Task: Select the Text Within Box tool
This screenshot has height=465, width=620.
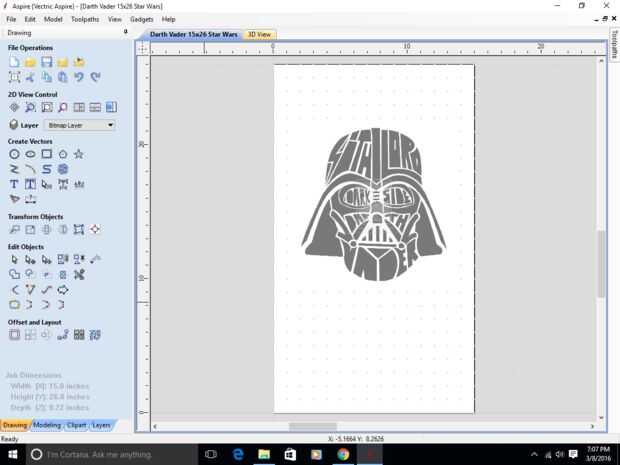Action: 30,184
